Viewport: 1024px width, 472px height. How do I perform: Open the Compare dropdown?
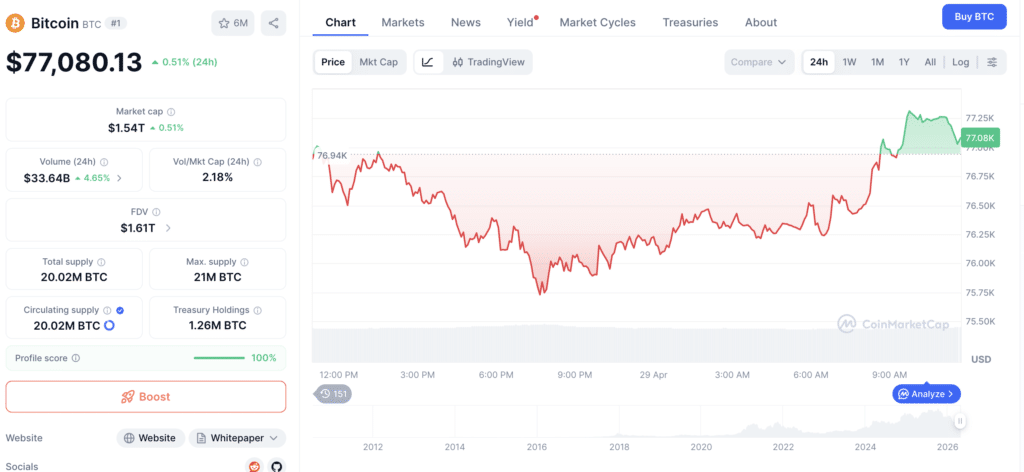pos(759,62)
